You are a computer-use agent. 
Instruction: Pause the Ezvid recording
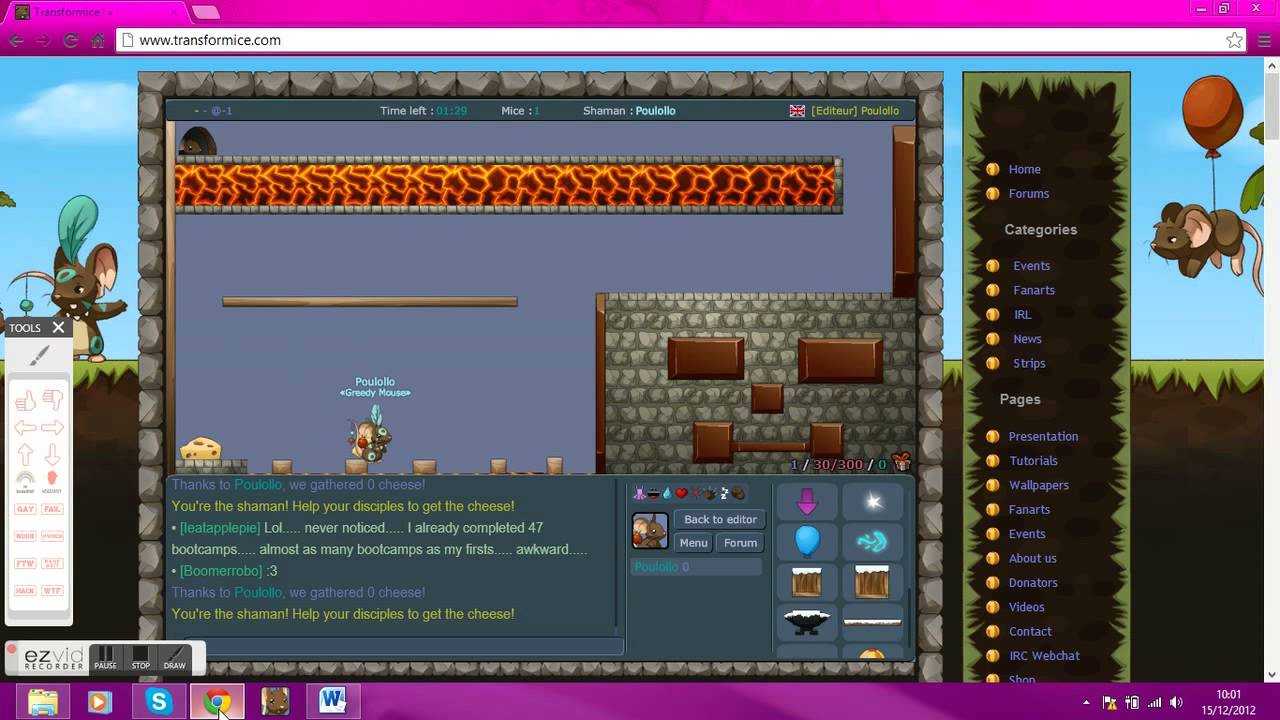click(105, 658)
